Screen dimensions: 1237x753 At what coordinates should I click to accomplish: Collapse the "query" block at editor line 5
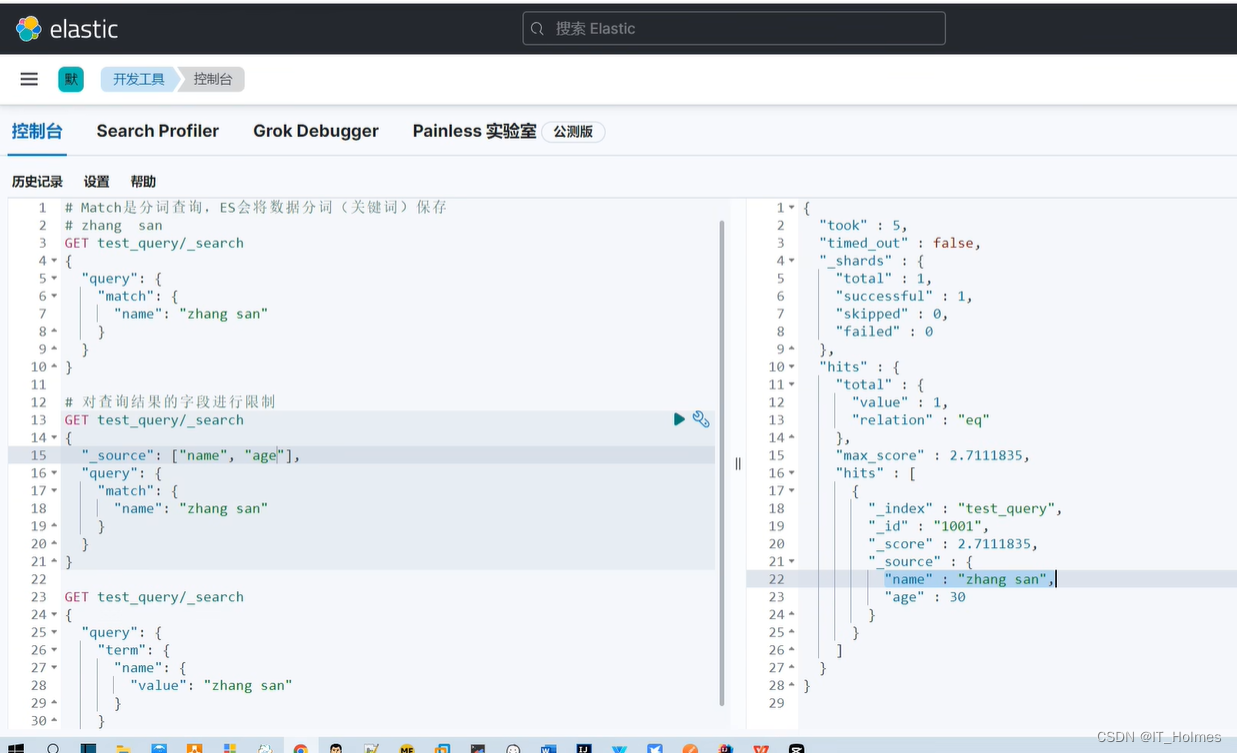pyautogui.click(x=54, y=278)
